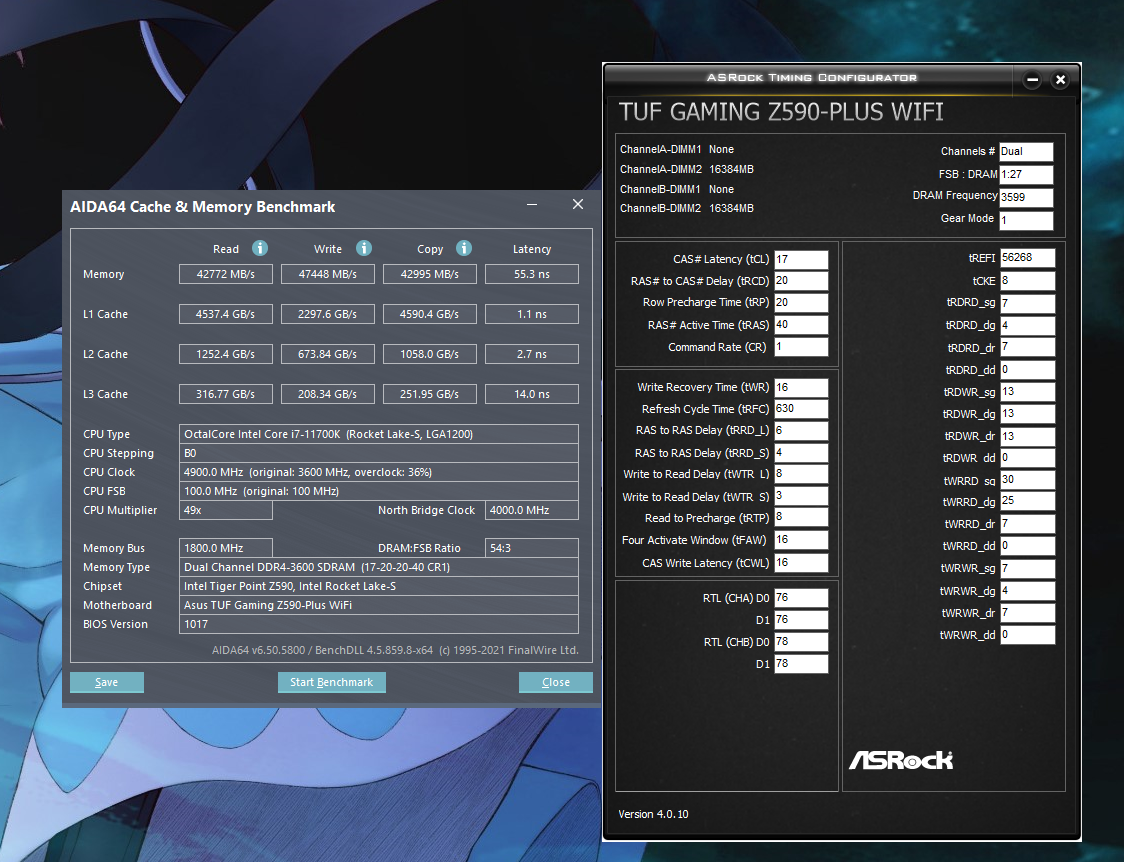
Task: Click the Memory Bus 1800.0 MHz field
Action: click(x=226, y=548)
